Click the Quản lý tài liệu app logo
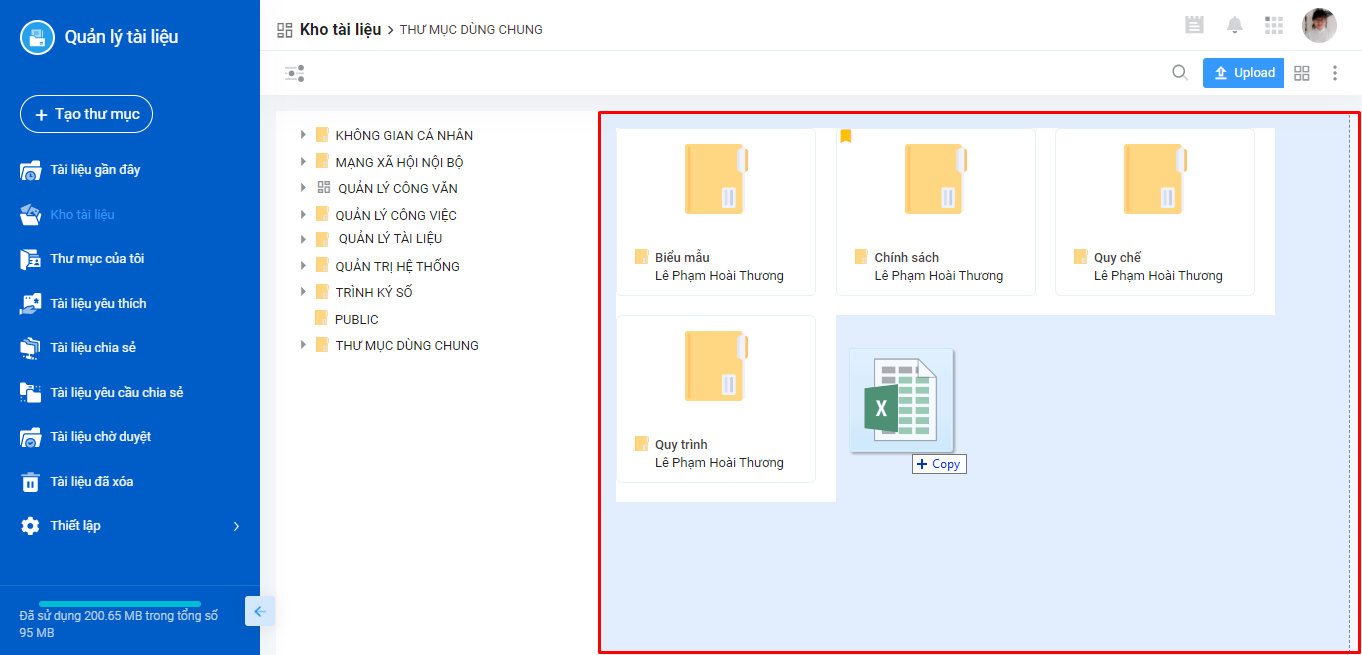 [x=37, y=37]
